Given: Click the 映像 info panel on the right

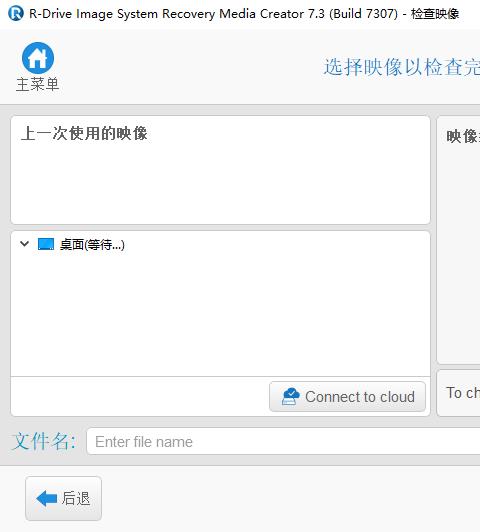Looking at the screenshot, I should coord(459,240).
